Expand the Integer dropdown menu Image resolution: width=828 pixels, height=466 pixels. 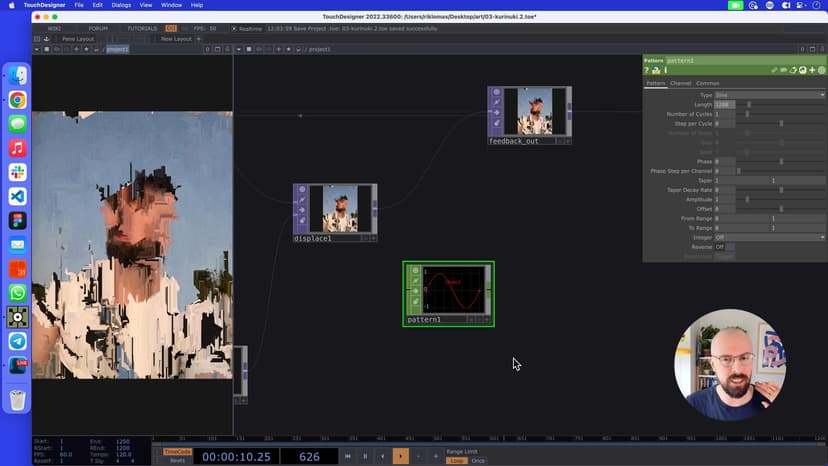pos(769,237)
